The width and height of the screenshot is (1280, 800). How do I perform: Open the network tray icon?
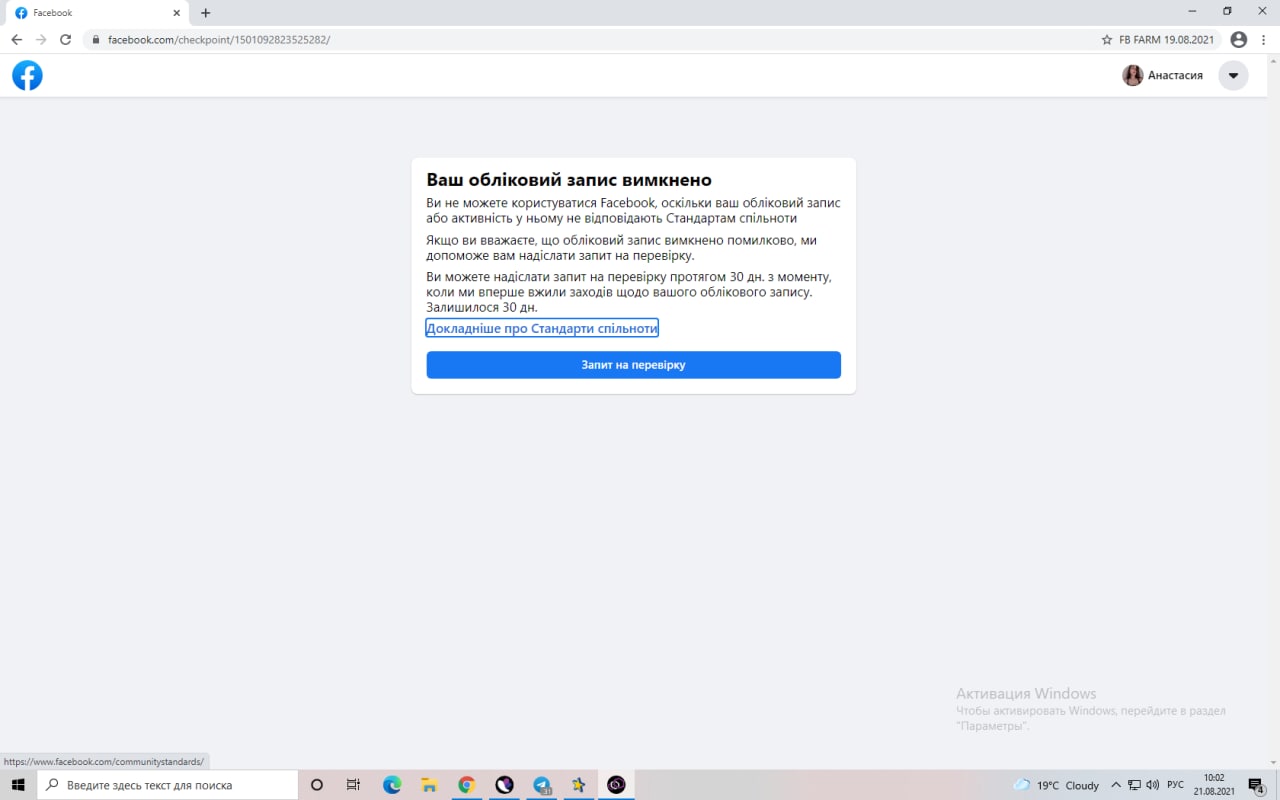pyautogui.click(x=1135, y=785)
